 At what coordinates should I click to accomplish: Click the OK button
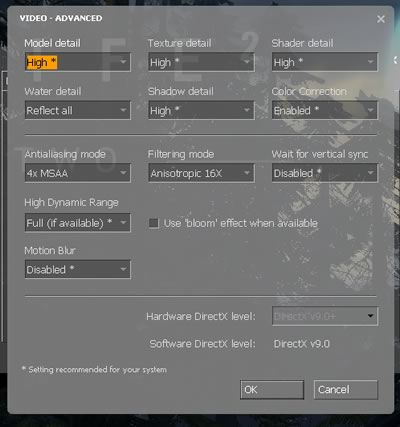(x=272, y=390)
